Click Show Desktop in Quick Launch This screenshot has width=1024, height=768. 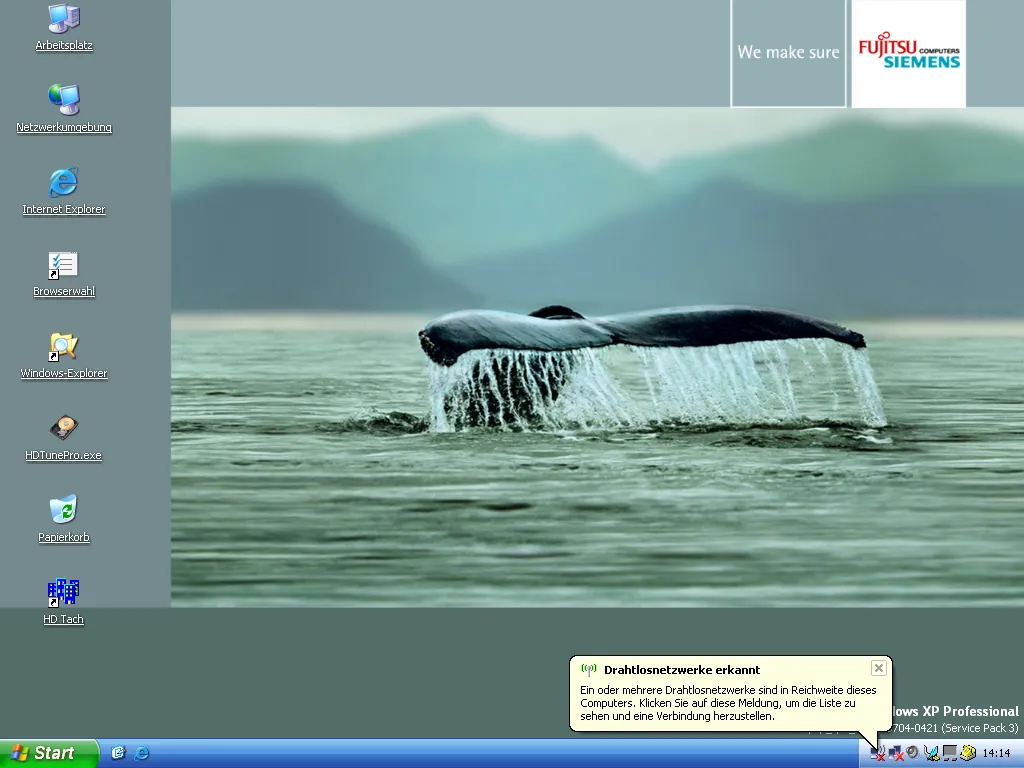pos(118,753)
